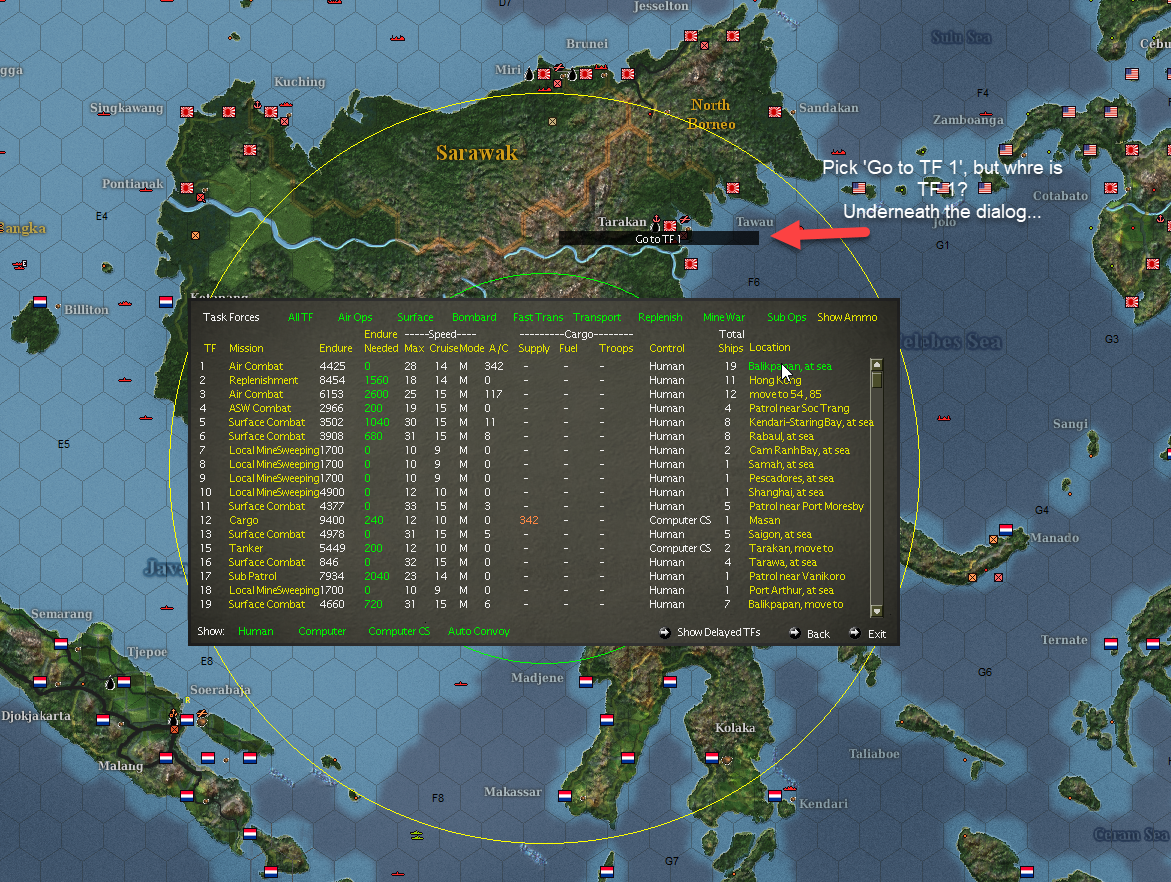The height and width of the screenshot is (882, 1171).
Task: Click location 'Pescadores, at sea'
Action: (x=791, y=479)
